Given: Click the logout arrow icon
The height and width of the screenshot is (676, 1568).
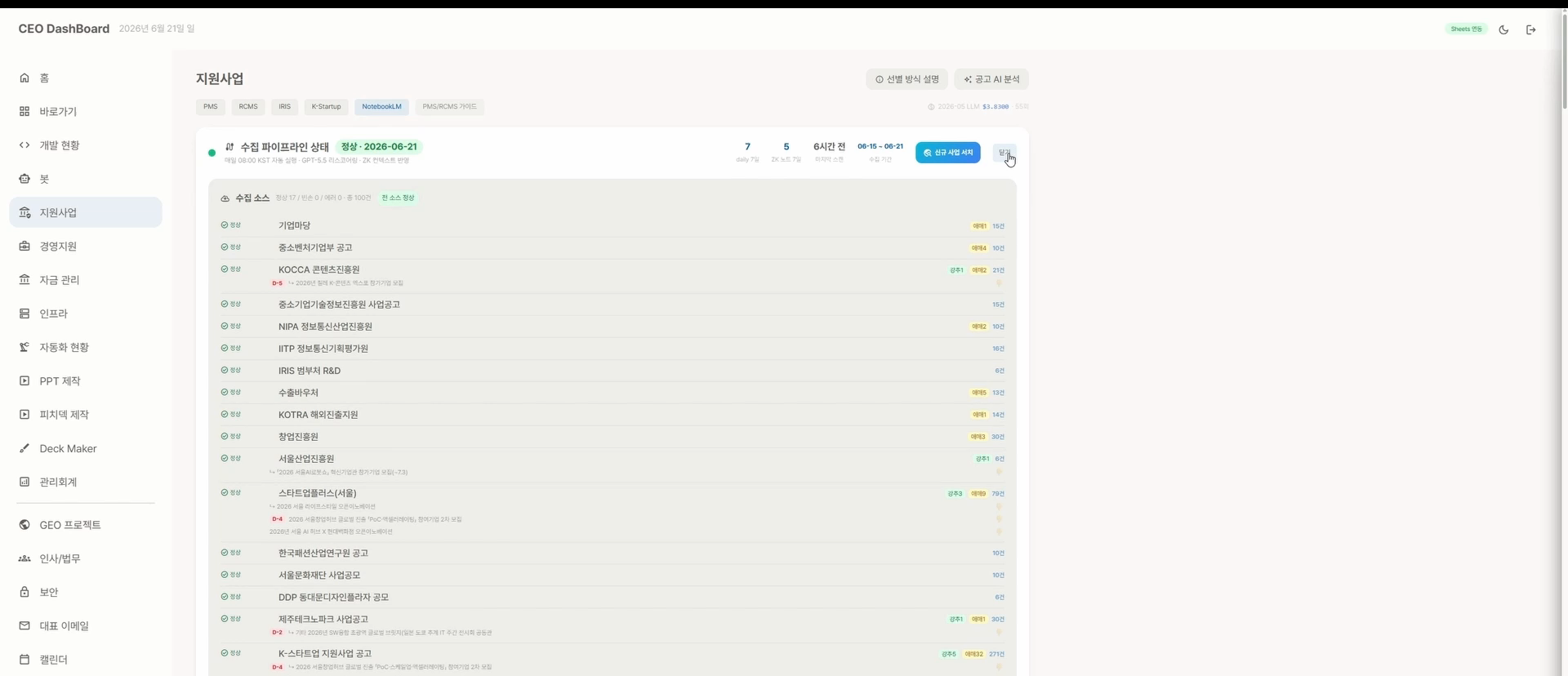Looking at the screenshot, I should (x=1531, y=29).
